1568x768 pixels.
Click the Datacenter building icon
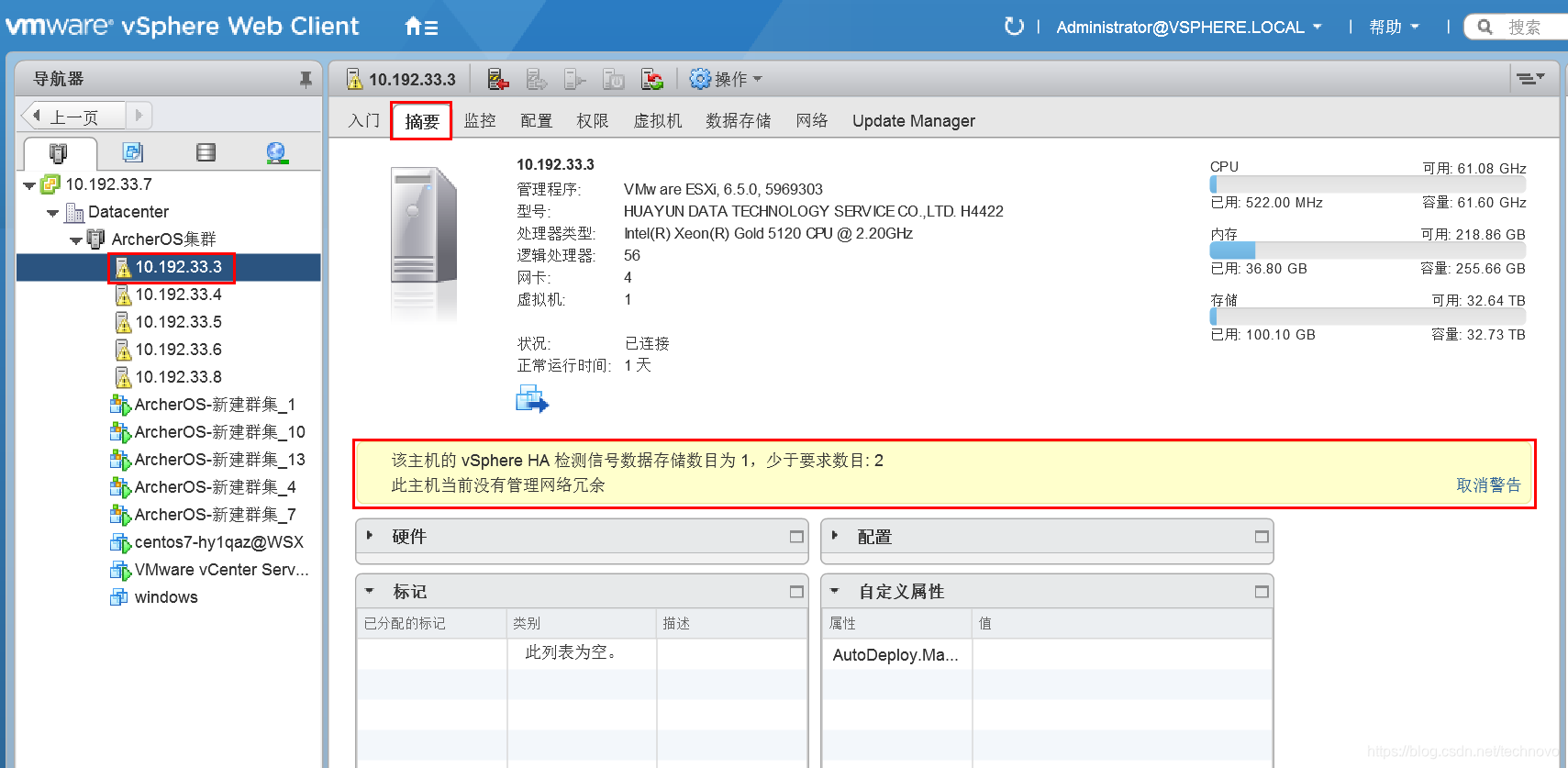[x=74, y=212]
